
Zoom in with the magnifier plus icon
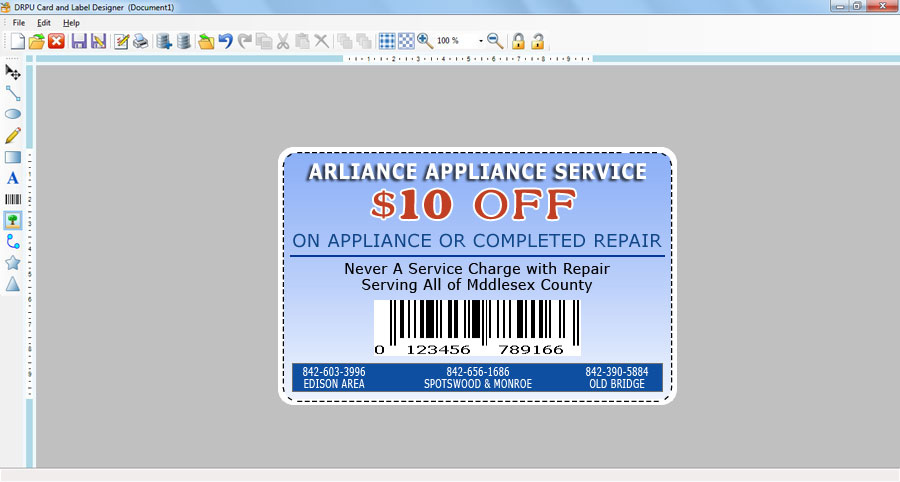pos(425,41)
